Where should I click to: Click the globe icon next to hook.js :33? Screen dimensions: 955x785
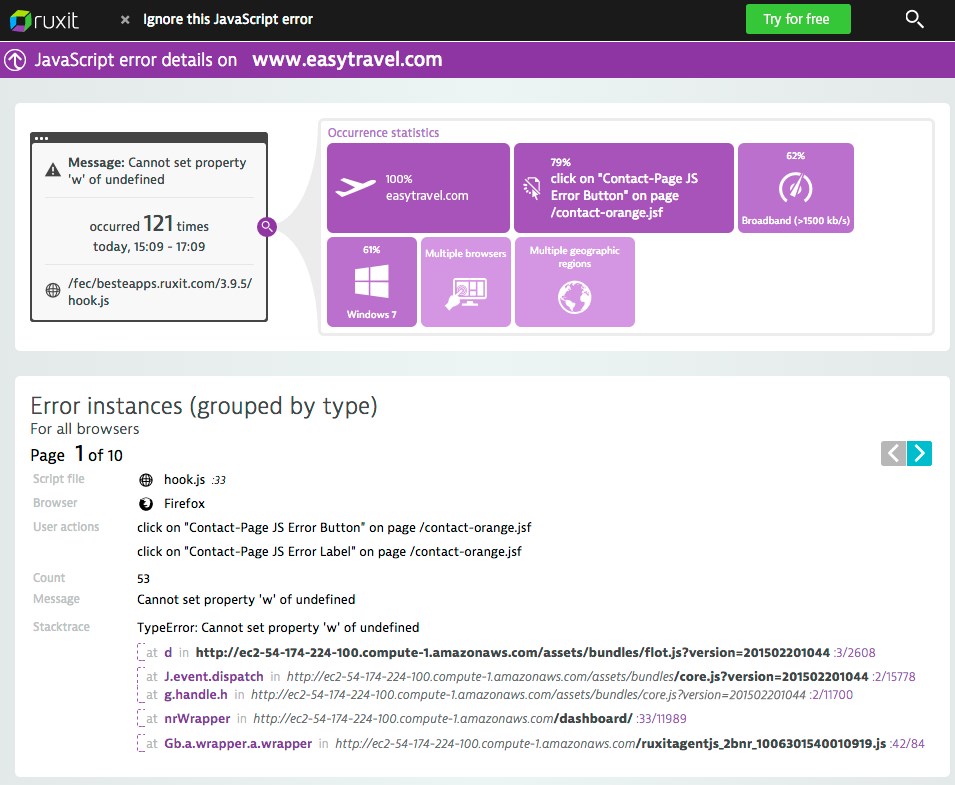(x=146, y=480)
